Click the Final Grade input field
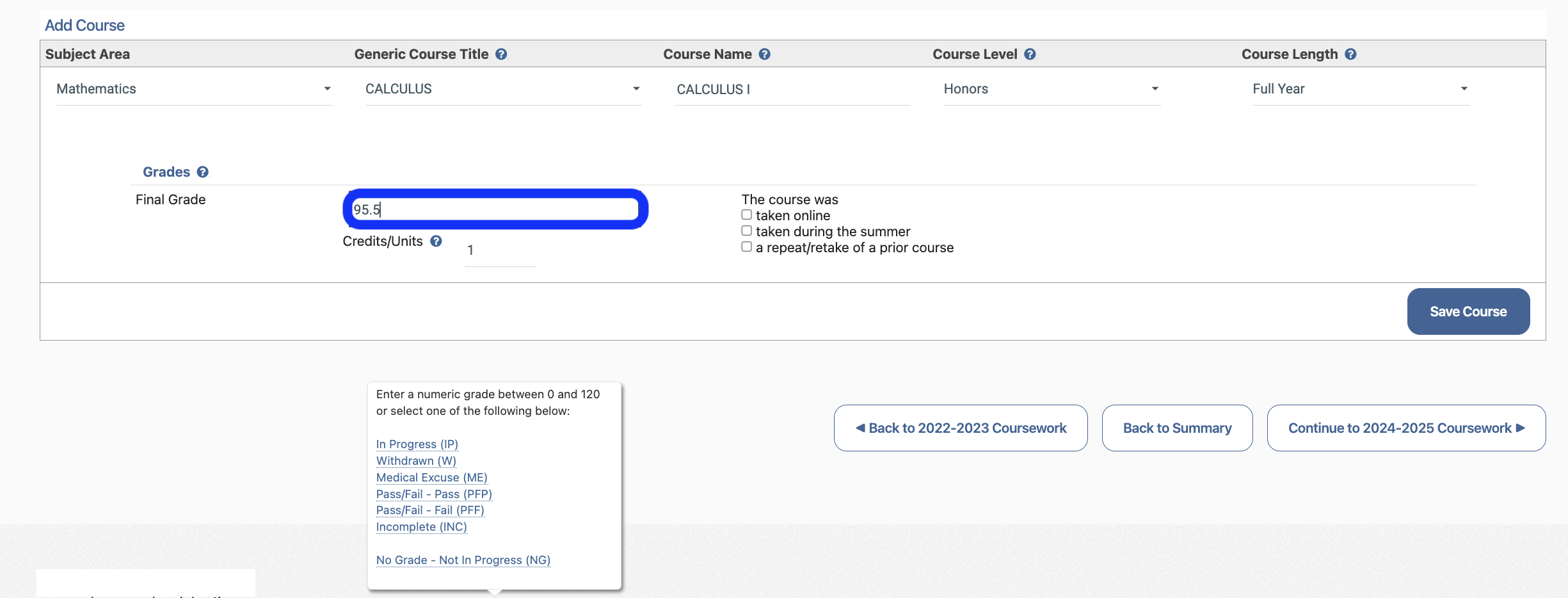The image size is (1568, 598). 495,209
